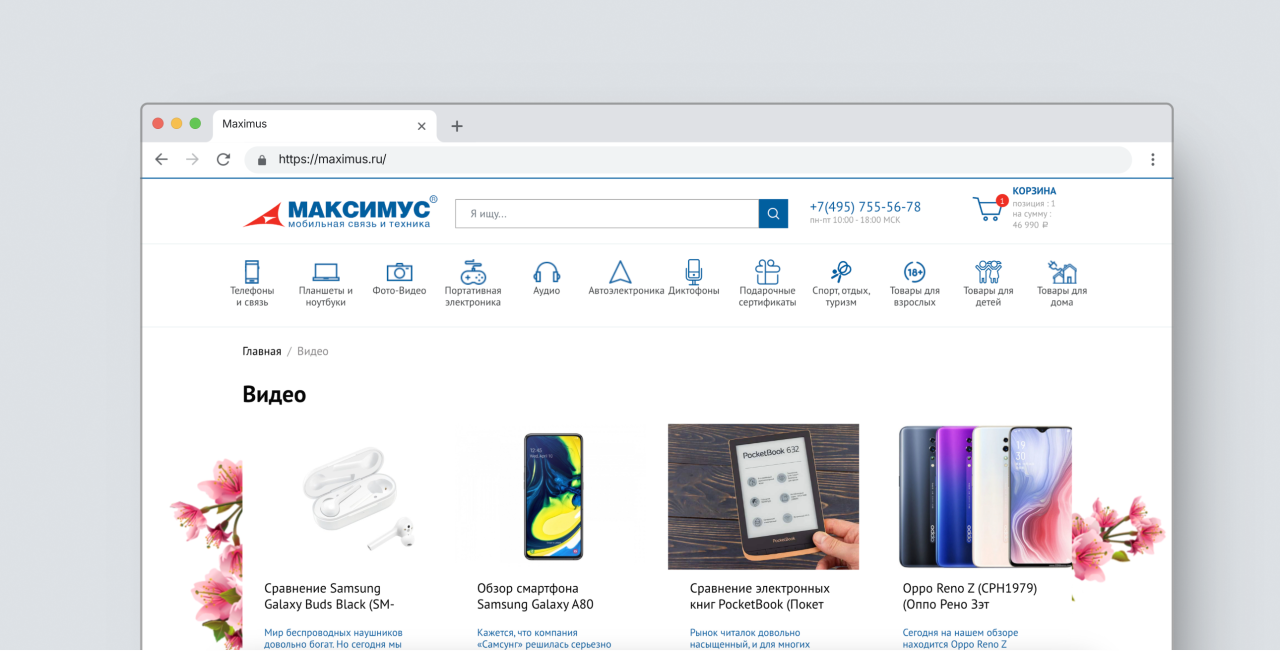Open the 18+ Товары для взрослых icon

tap(914, 271)
